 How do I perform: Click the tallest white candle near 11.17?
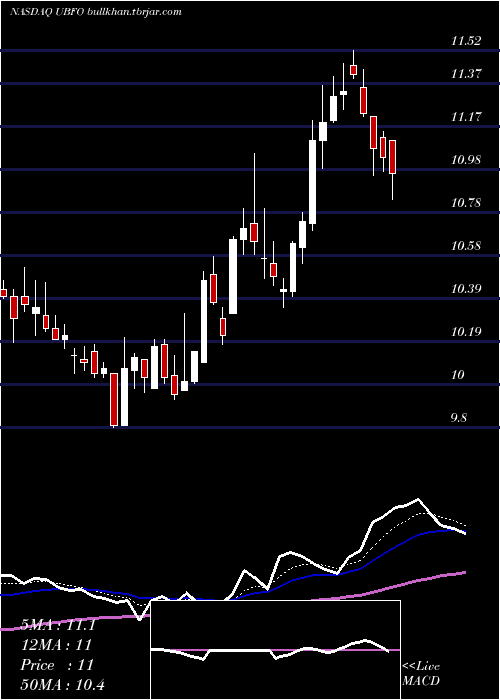pyautogui.click(x=312, y=182)
